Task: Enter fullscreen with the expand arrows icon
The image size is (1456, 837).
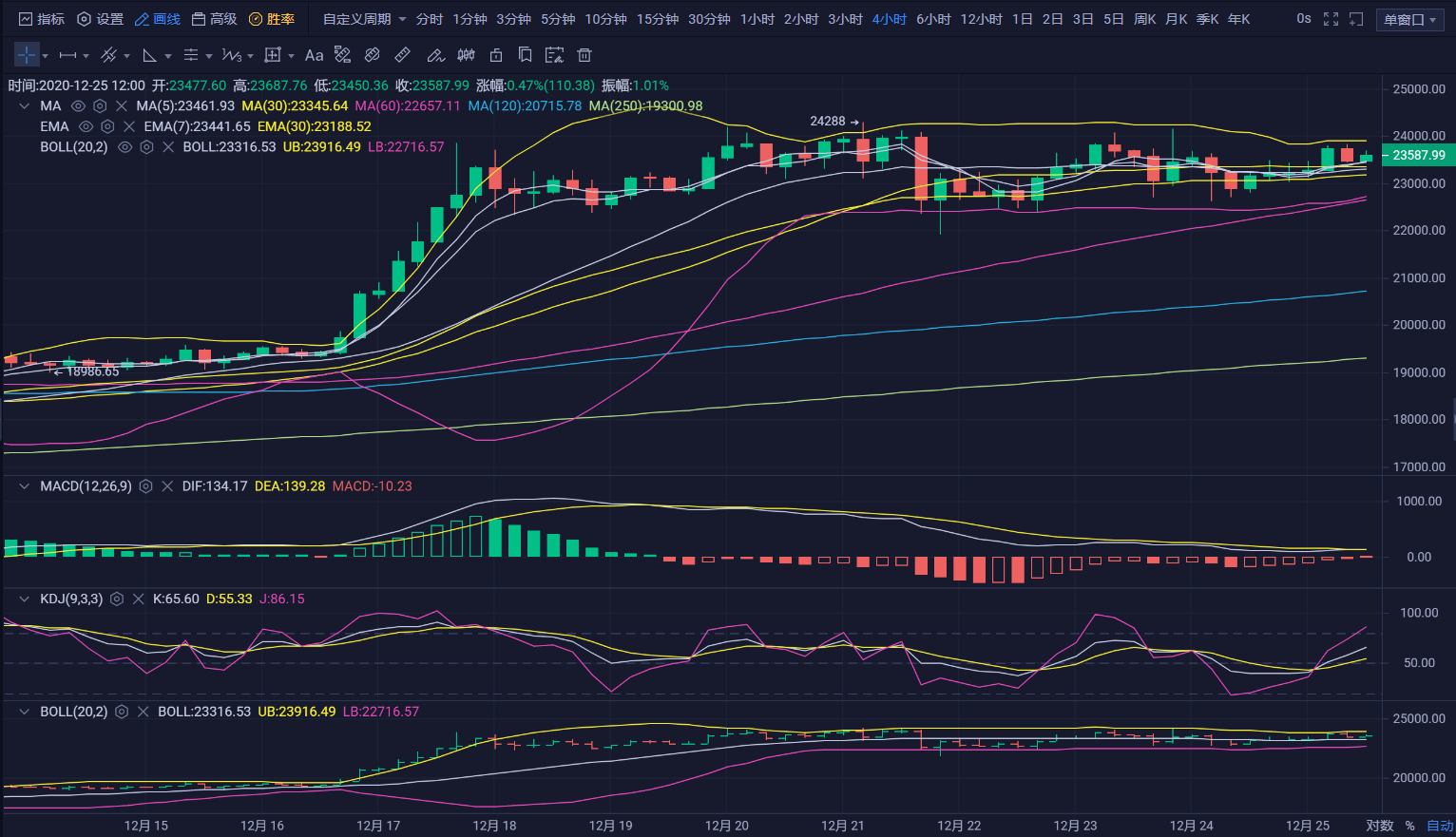Action: pyautogui.click(x=1331, y=19)
